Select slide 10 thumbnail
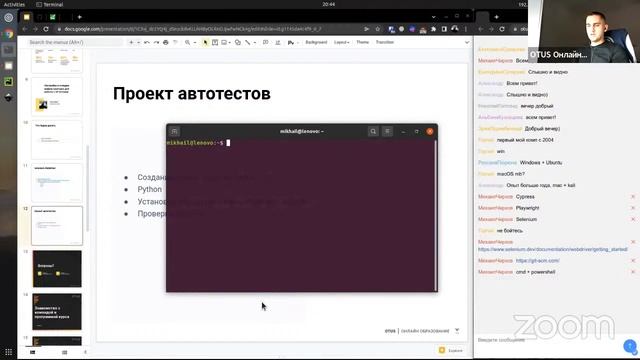This screenshot has height=360, width=640. tap(57, 140)
